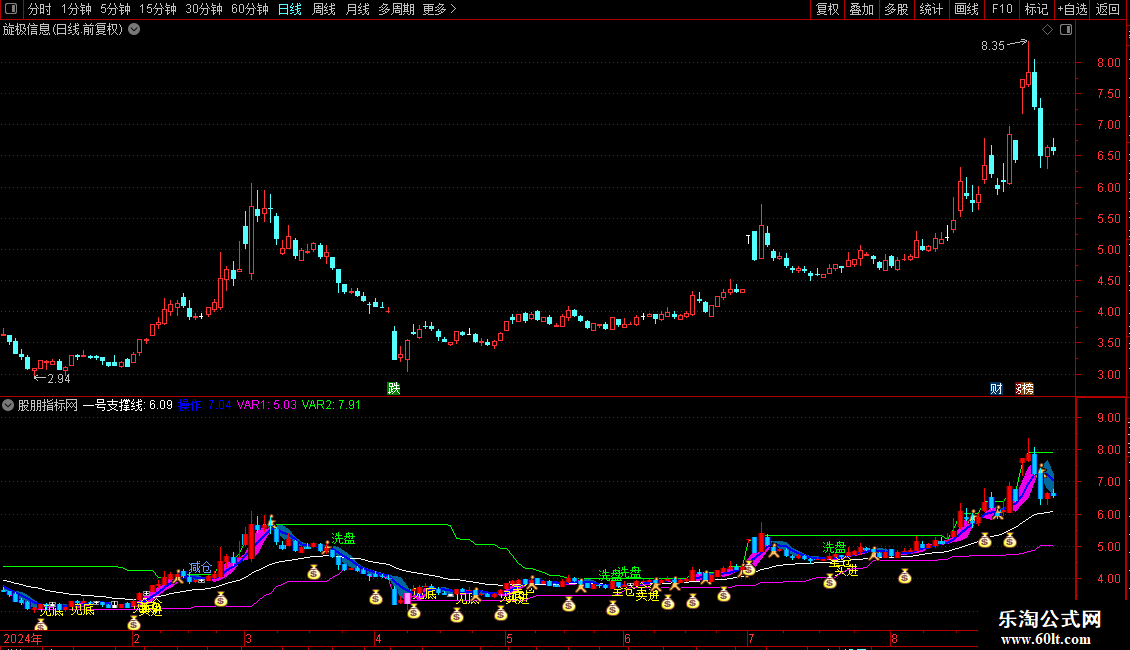This screenshot has width=1130, height=650.
Task: Click money bag icon below 减仓 signal
Action: click(221, 599)
